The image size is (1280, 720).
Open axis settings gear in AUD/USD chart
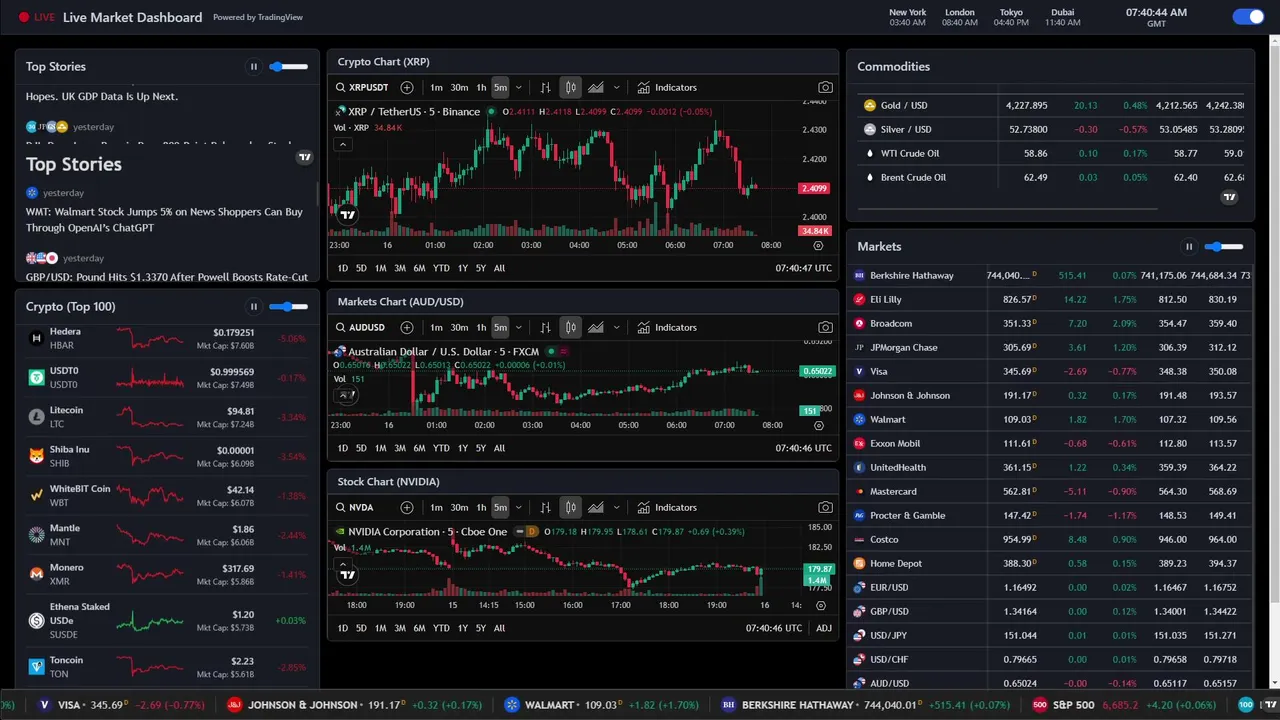pyautogui.click(x=818, y=425)
